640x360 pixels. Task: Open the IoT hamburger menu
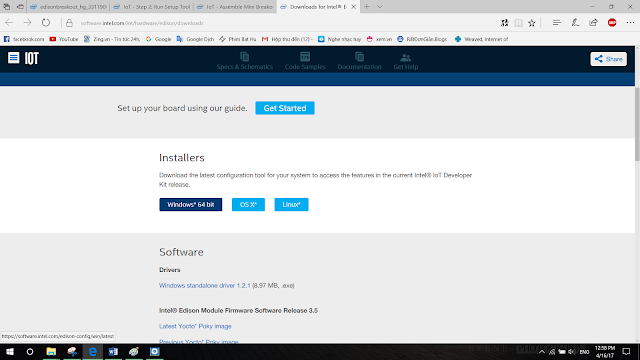click(x=13, y=58)
